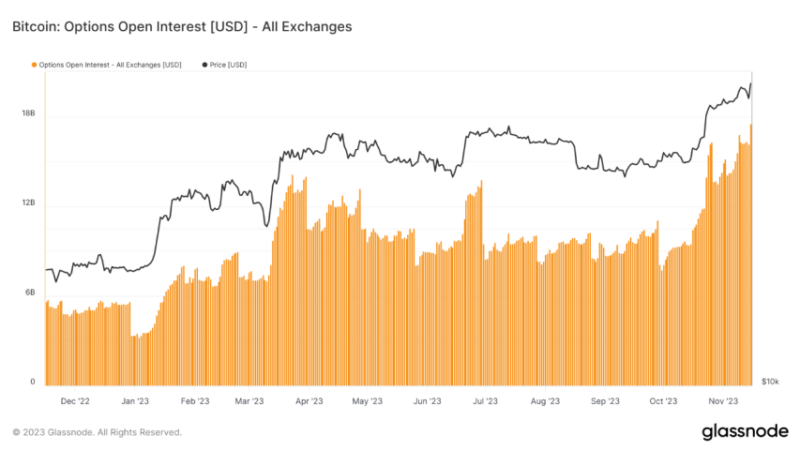Click the orange Options Open Interest legend dot
Screen dimensions: 800x450
tap(35, 65)
